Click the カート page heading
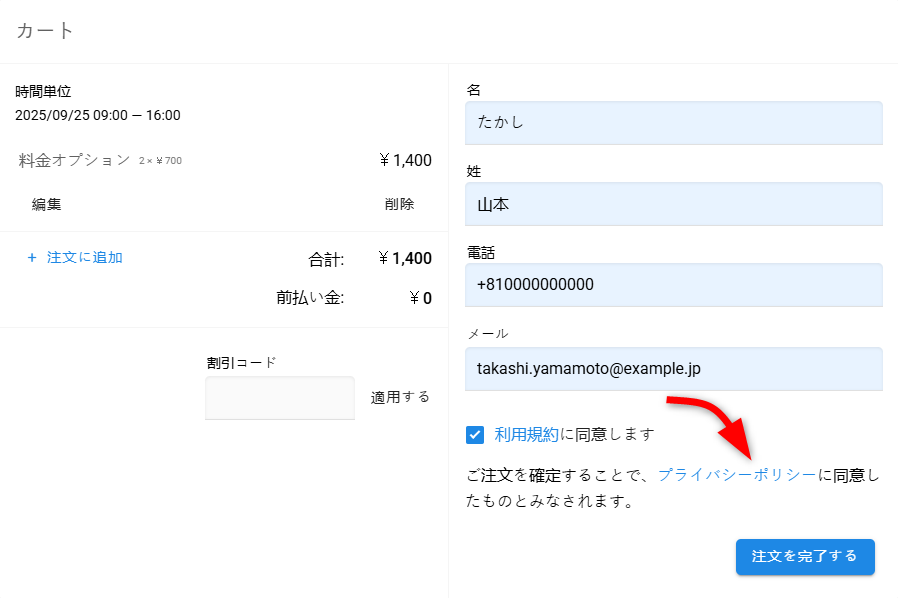The width and height of the screenshot is (898, 598). pos(46,30)
